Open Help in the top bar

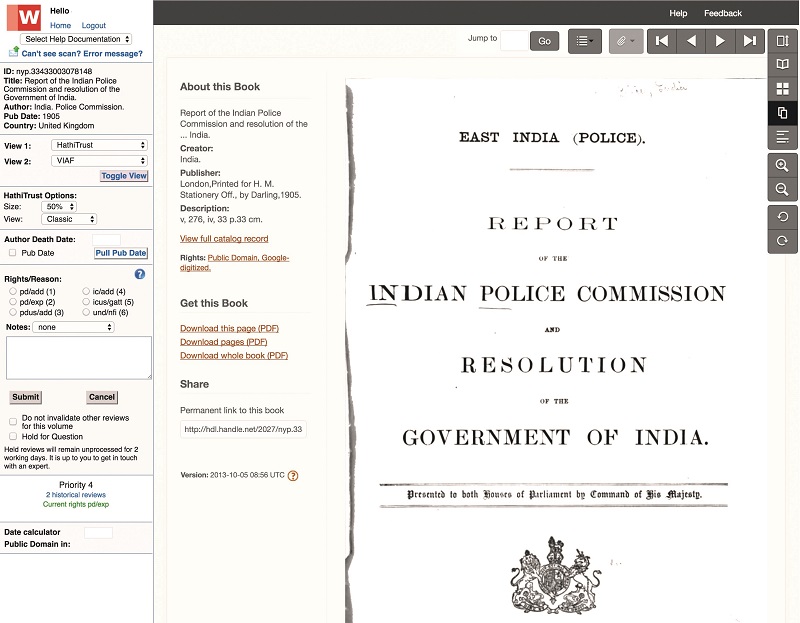[x=678, y=13]
